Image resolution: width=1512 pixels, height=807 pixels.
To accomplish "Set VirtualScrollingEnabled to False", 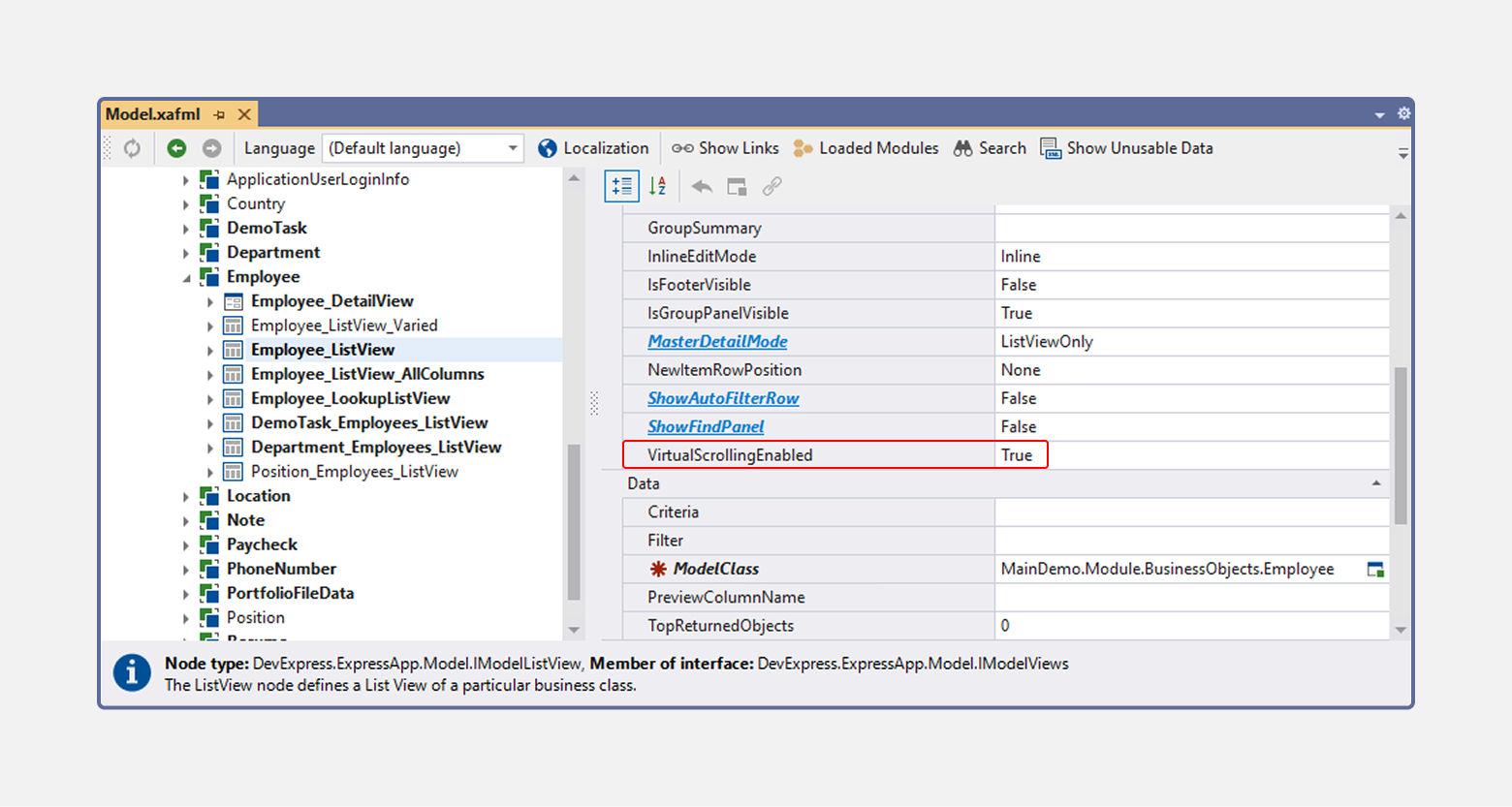I will [1066, 454].
